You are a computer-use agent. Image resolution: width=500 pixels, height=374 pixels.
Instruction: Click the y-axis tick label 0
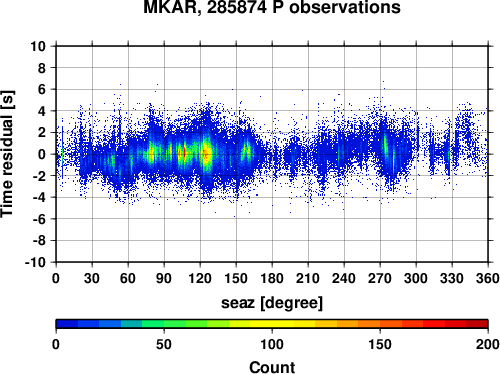point(42,154)
